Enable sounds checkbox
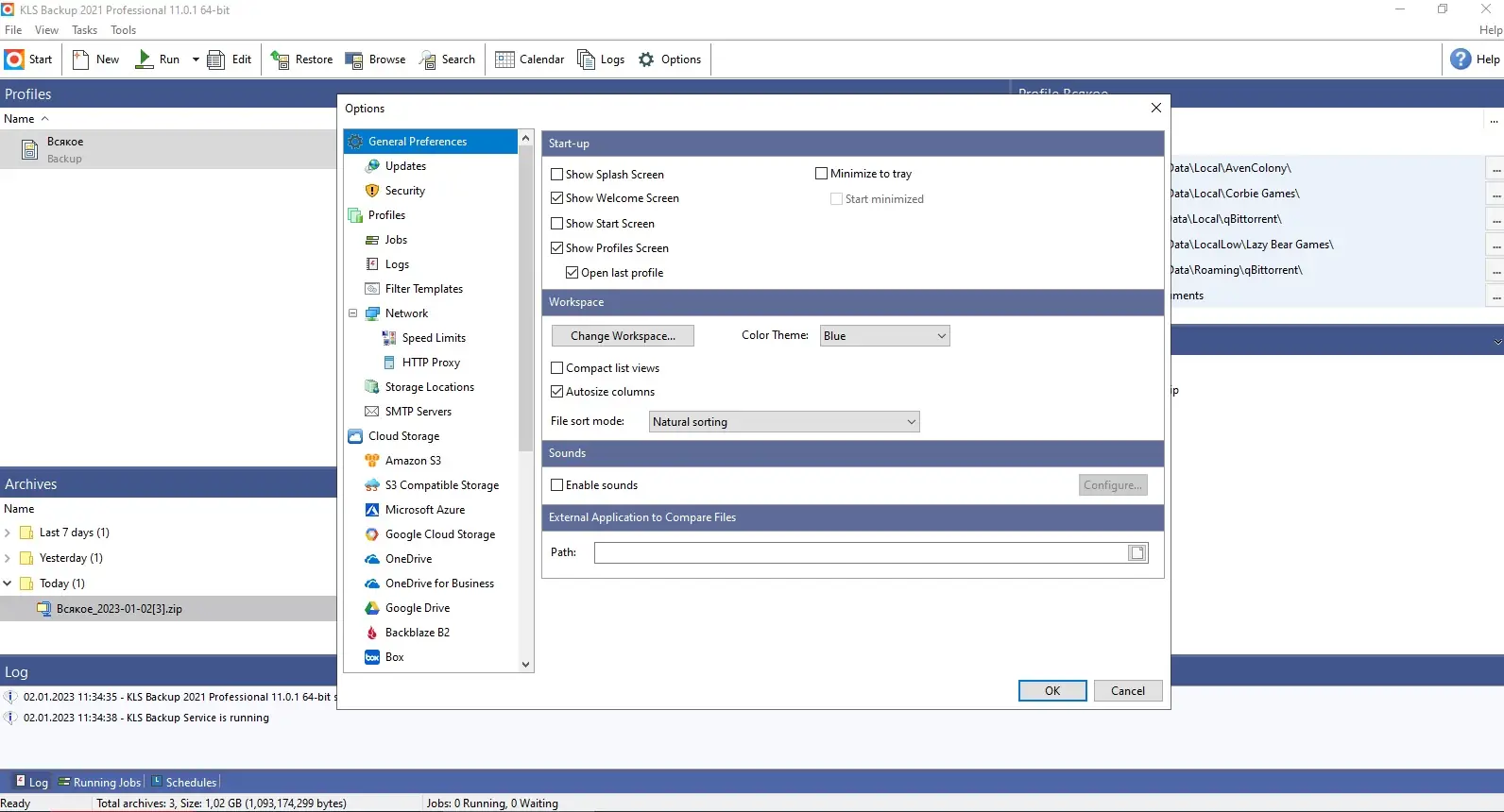Viewport: 1504px width, 812px height. [557, 485]
